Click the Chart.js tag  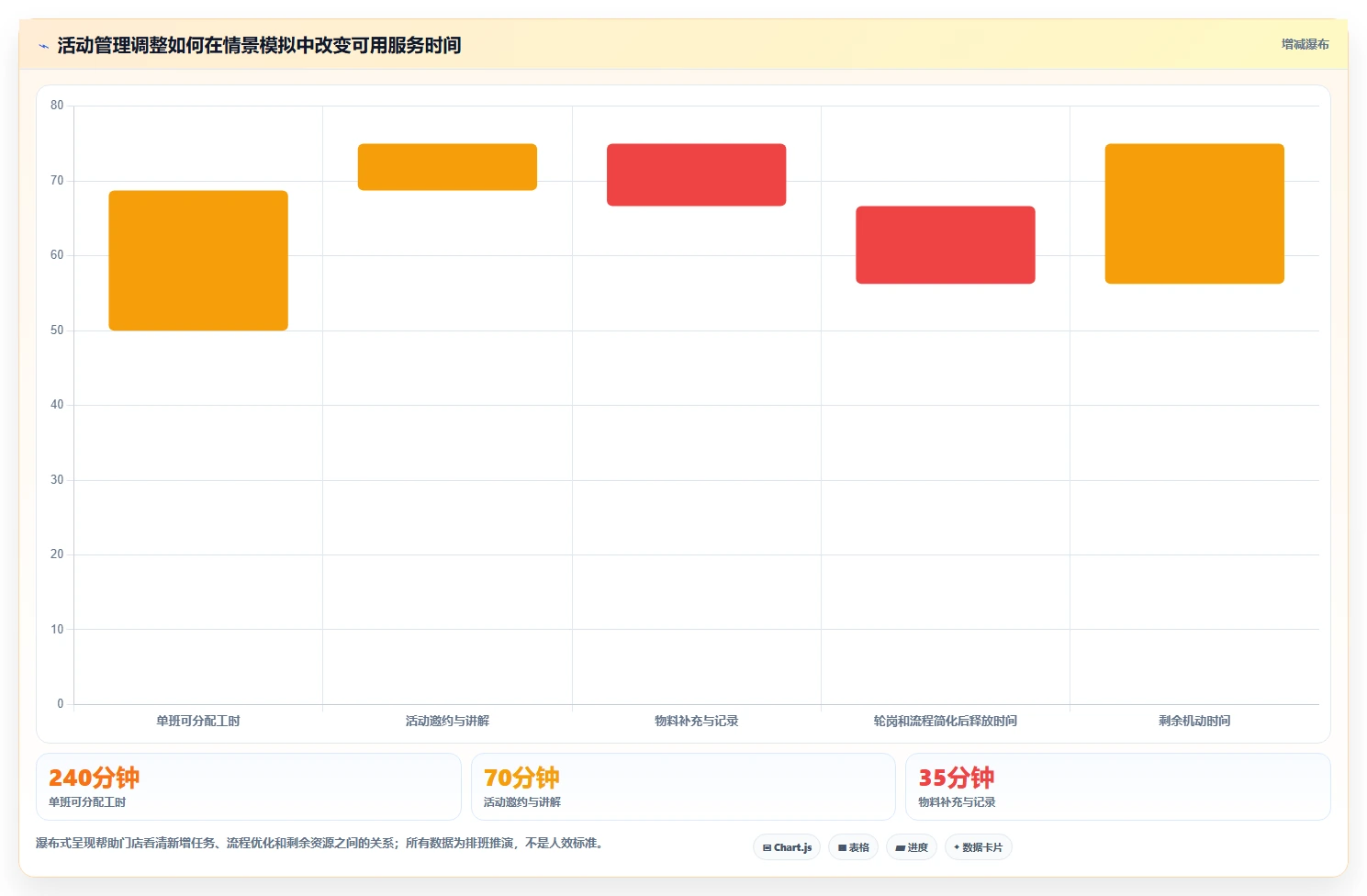point(787,847)
